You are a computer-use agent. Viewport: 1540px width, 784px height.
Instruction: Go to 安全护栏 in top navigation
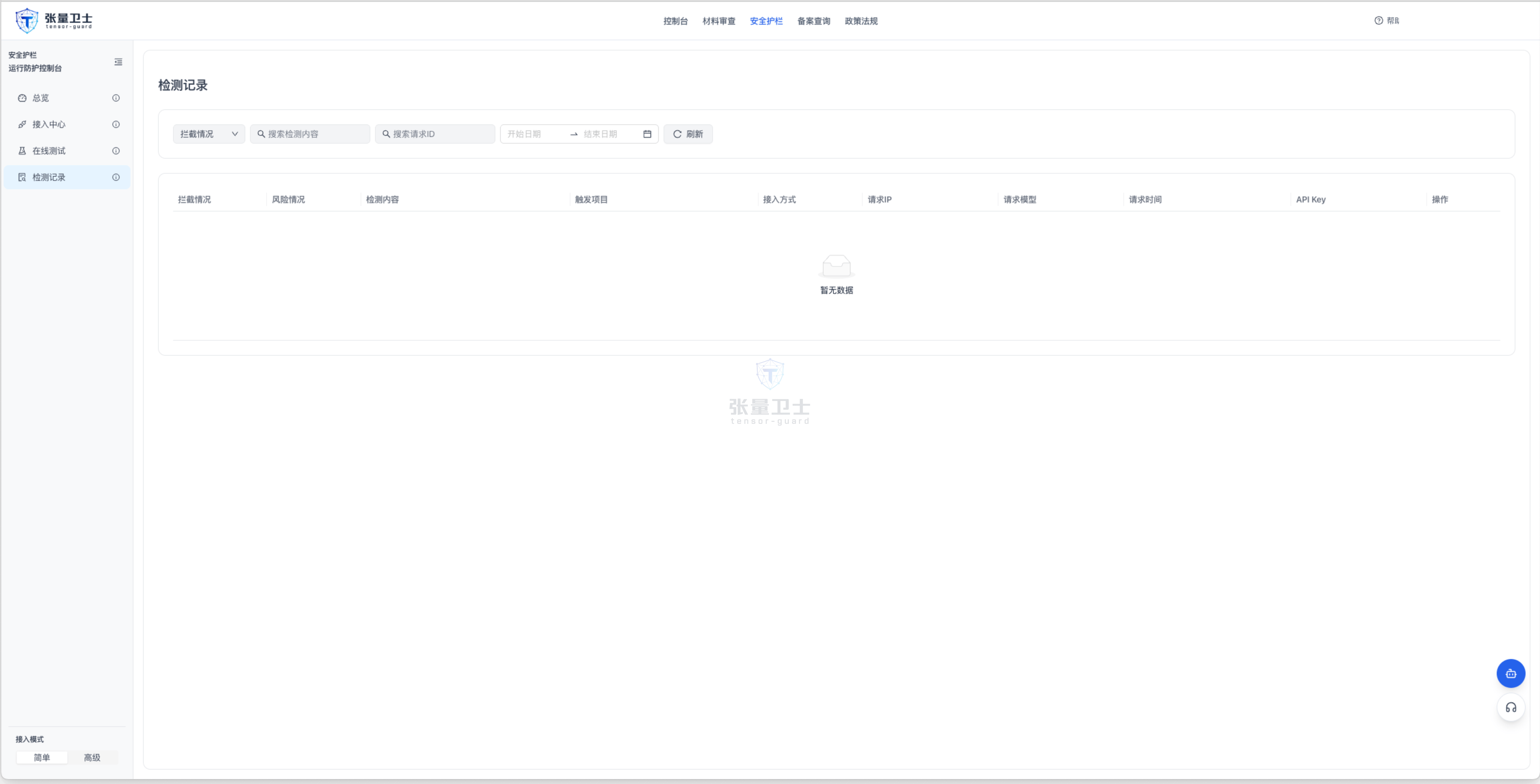pos(766,21)
